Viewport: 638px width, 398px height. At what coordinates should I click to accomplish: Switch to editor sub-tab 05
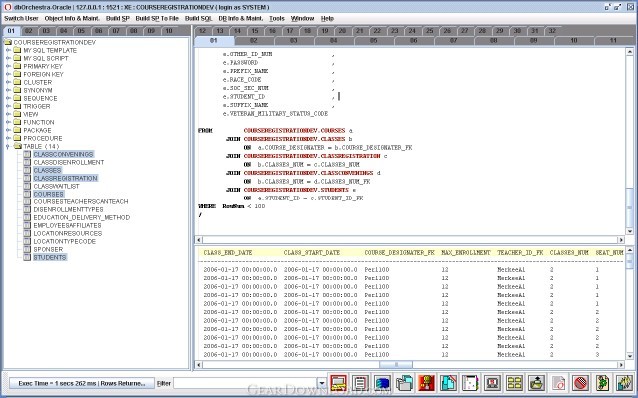[374, 40]
